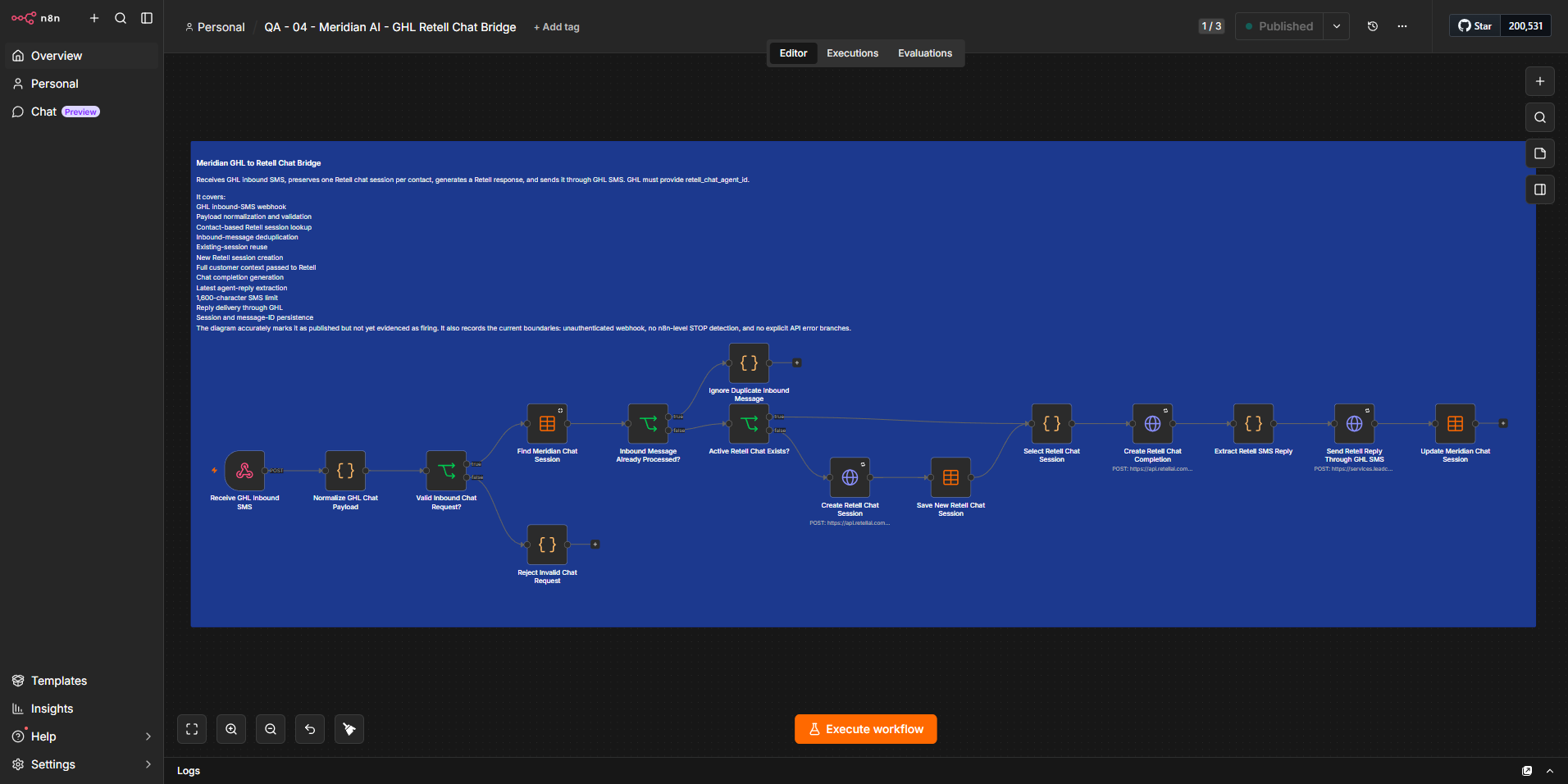
Task: Open the workflow three-dots menu
Action: pyautogui.click(x=1402, y=26)
